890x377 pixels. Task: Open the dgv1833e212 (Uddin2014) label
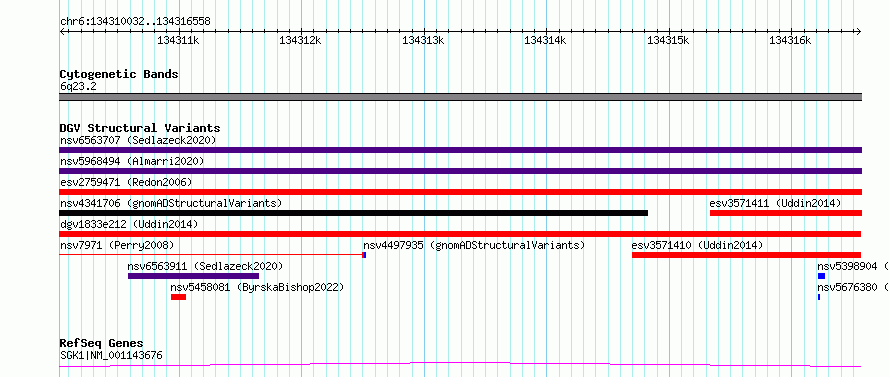click(129, 224)
